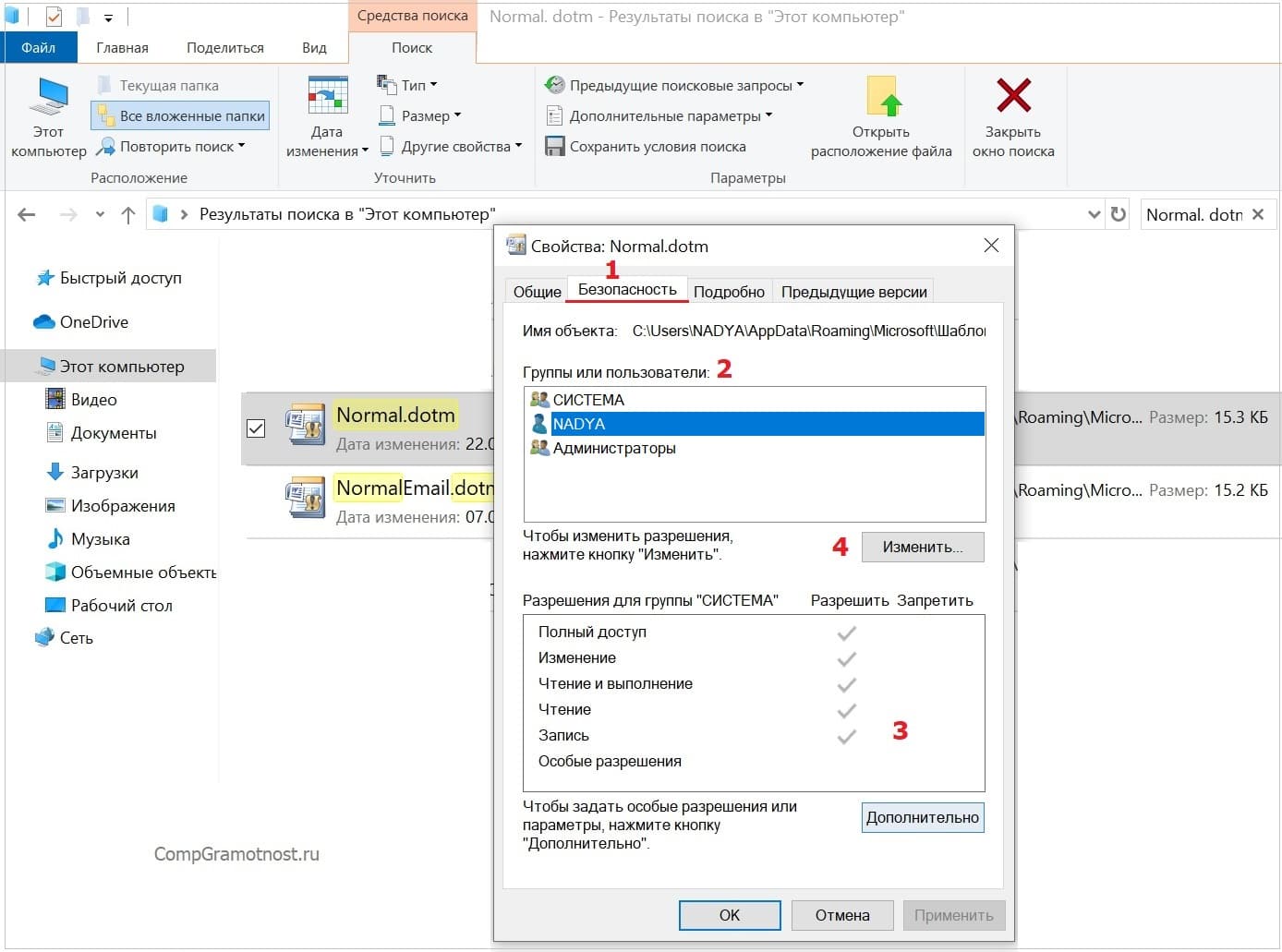Viewport: 1282px width, 952px height.
Task: Click the refresh arrow beside address bar
Action: coord(1119,214)
